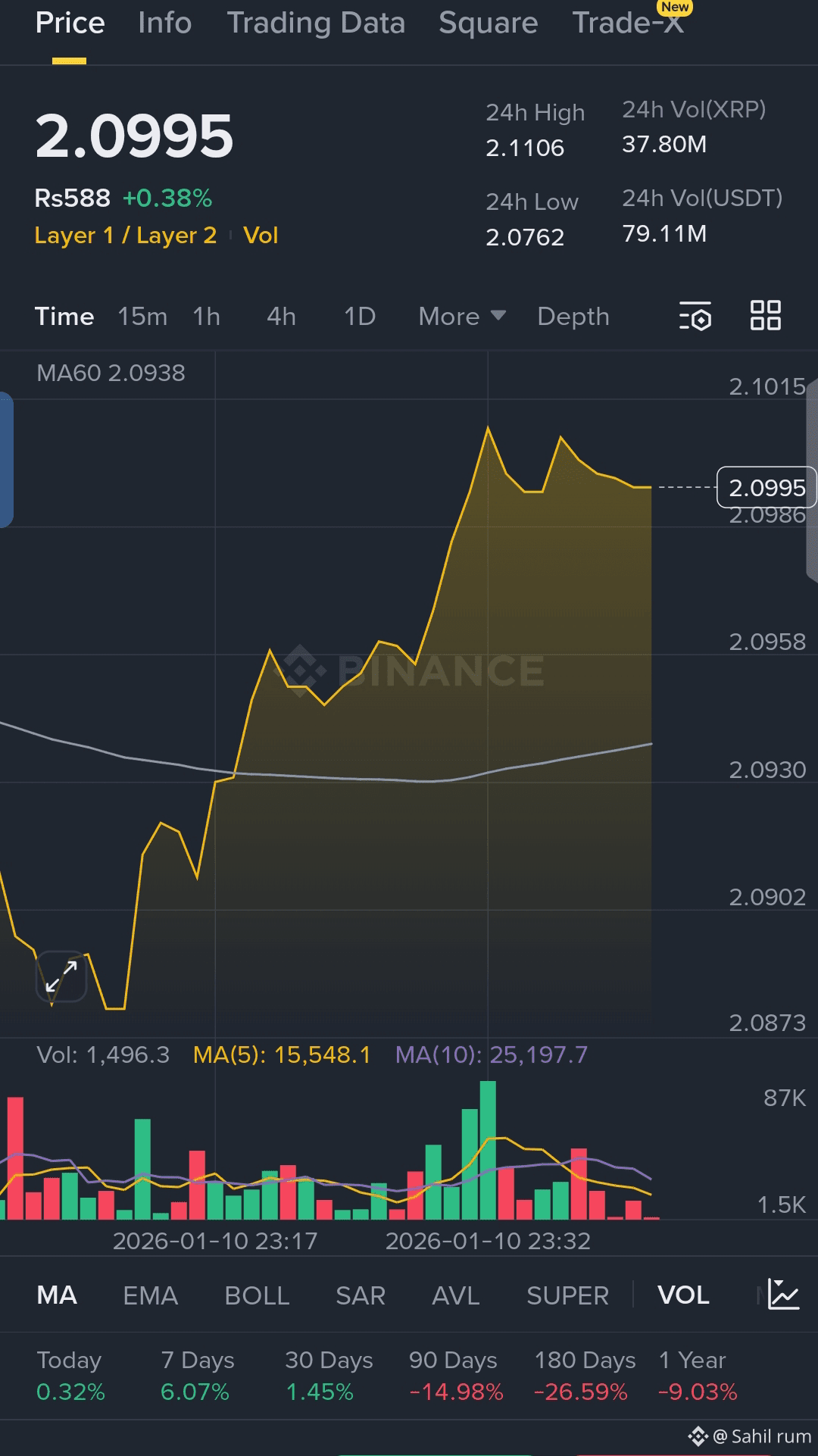Tap the +0.38% change value
This screenshot has width=818, height=1456.
167,198
